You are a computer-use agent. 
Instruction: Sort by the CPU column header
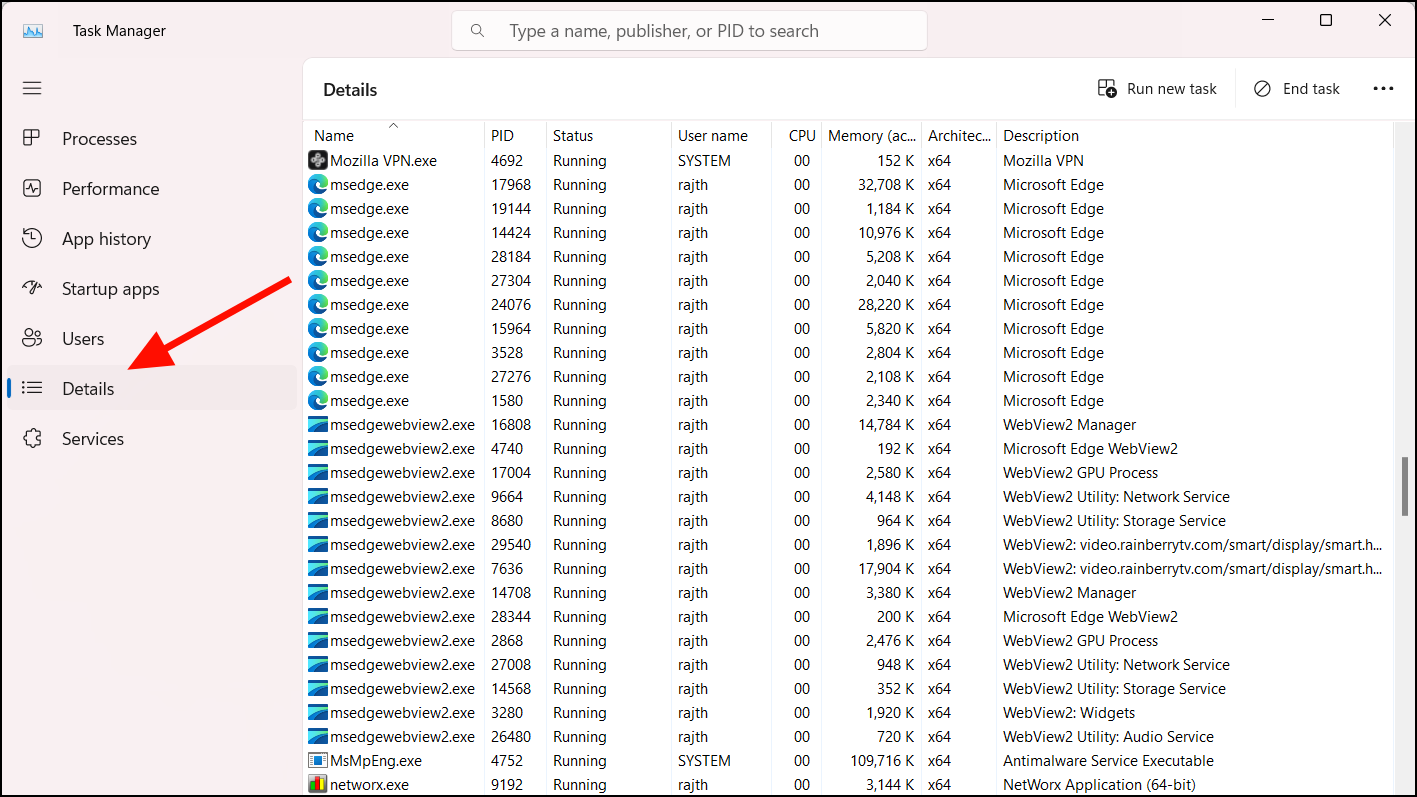797,136
